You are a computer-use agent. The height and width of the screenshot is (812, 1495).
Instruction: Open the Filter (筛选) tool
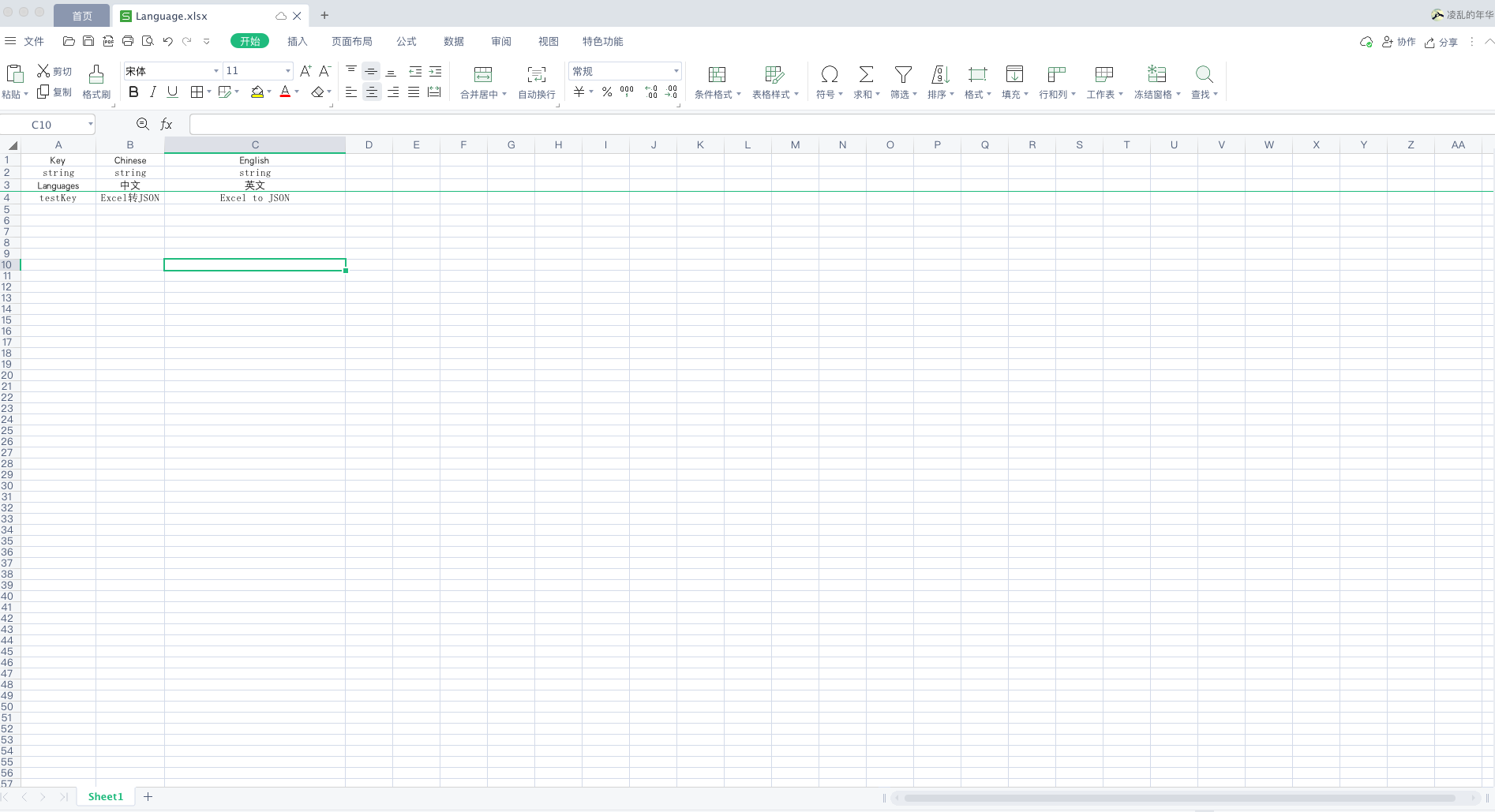903,75
